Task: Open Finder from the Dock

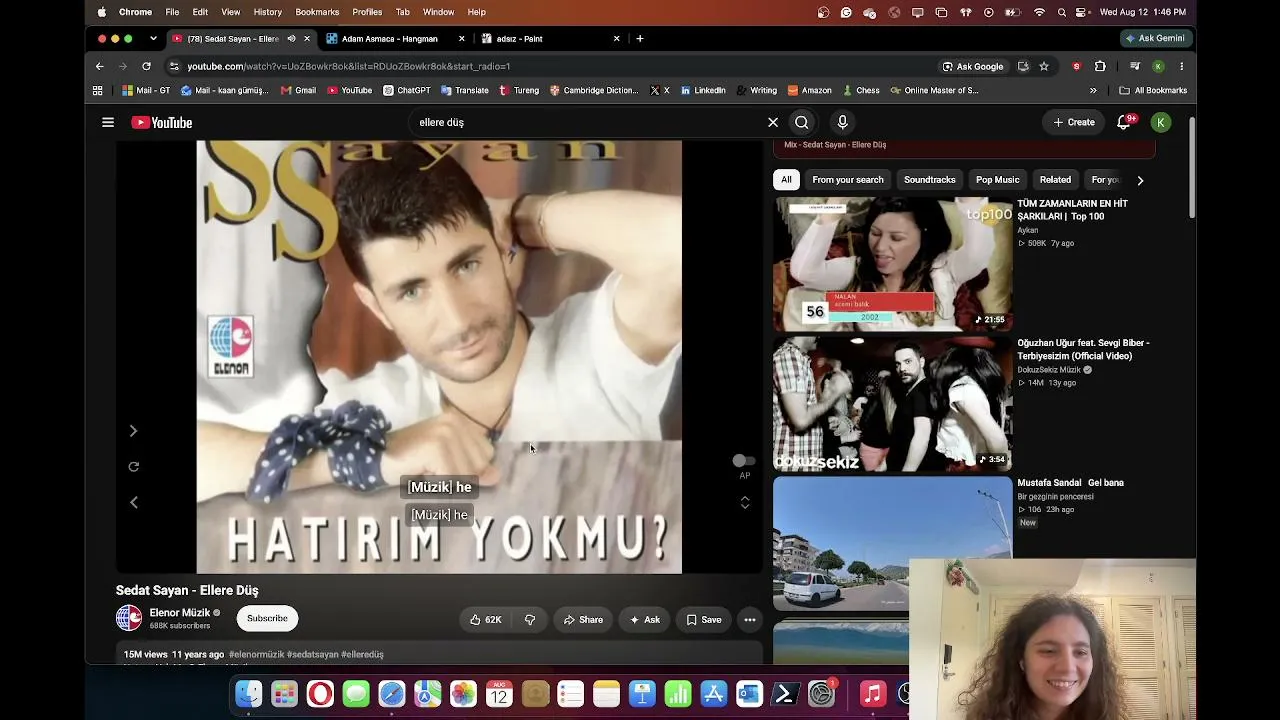Action: click(248, 693)
